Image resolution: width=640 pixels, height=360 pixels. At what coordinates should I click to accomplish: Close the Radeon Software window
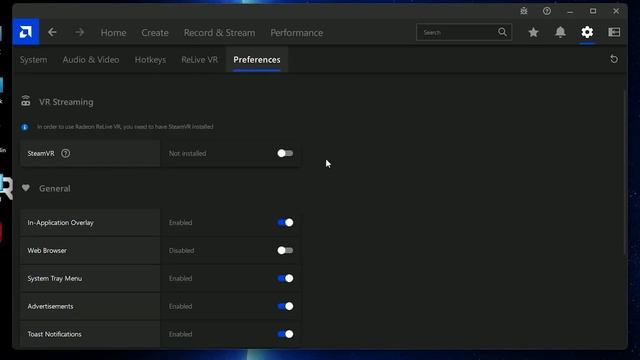pos(616,11)
